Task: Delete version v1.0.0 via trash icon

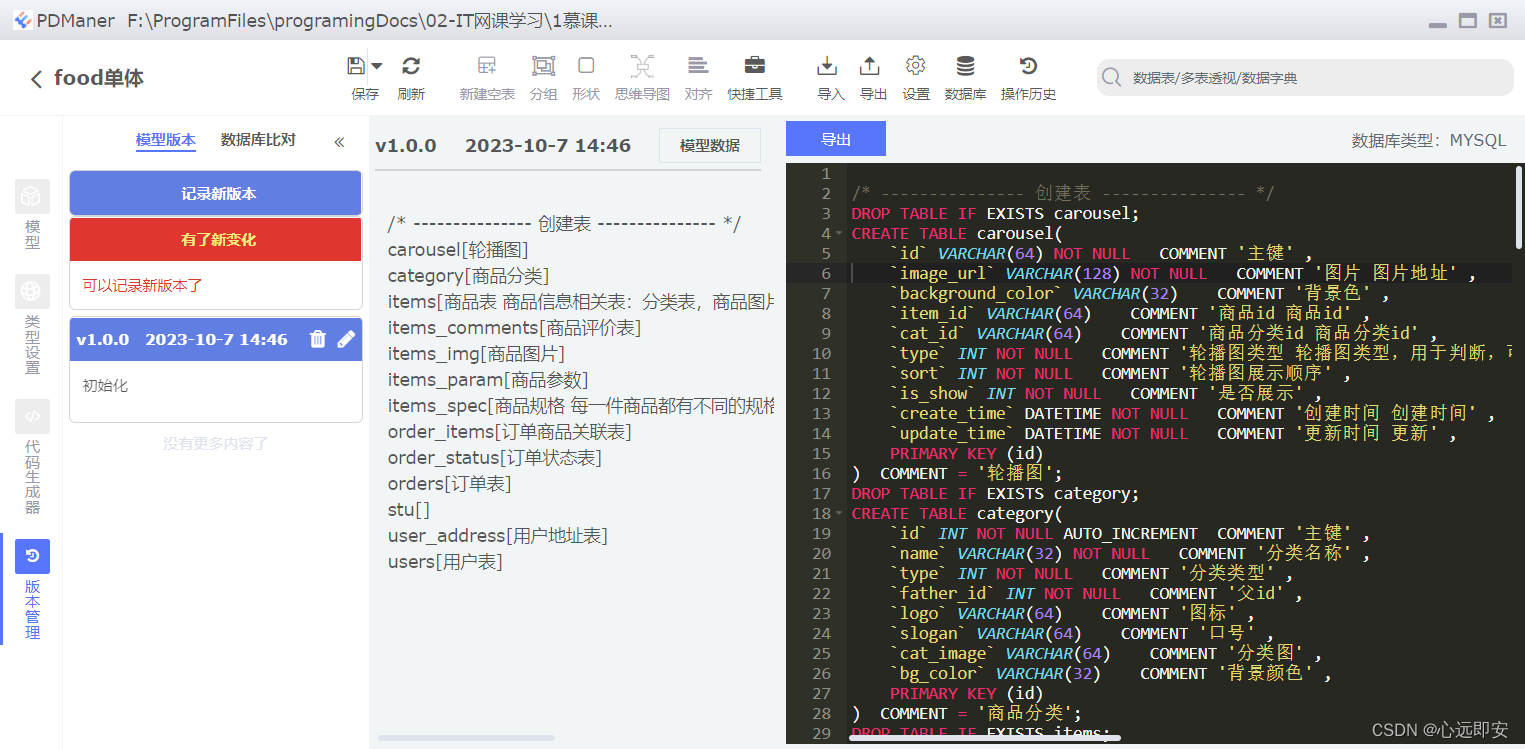Action: point(318,339)
